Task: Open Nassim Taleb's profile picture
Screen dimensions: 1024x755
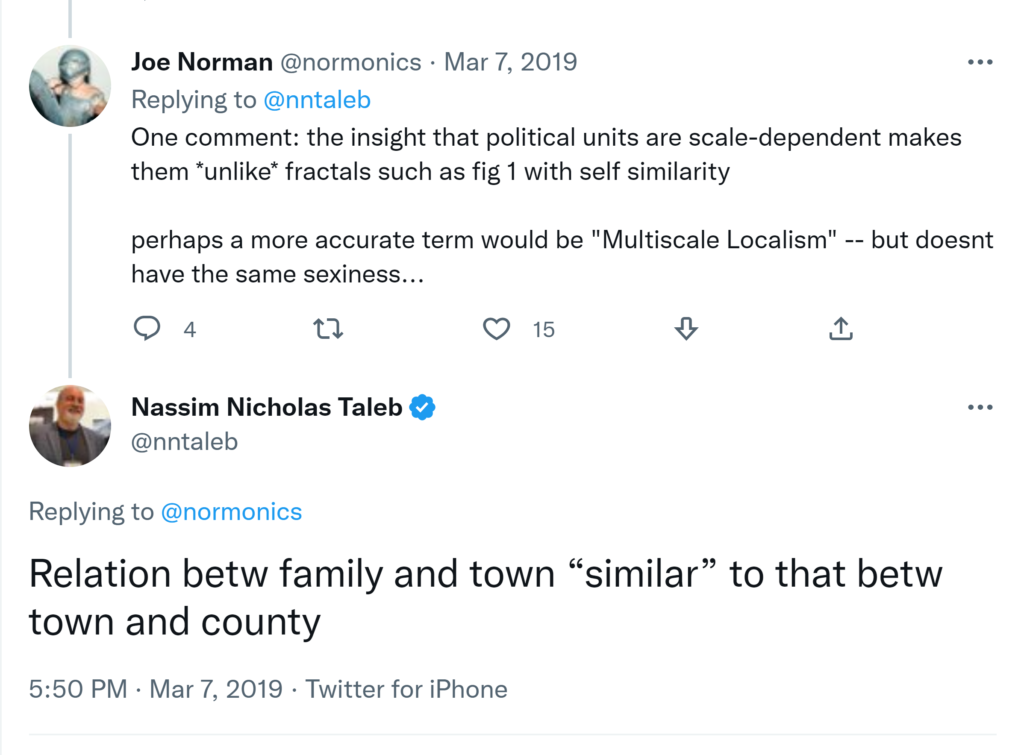Action: 70,425
